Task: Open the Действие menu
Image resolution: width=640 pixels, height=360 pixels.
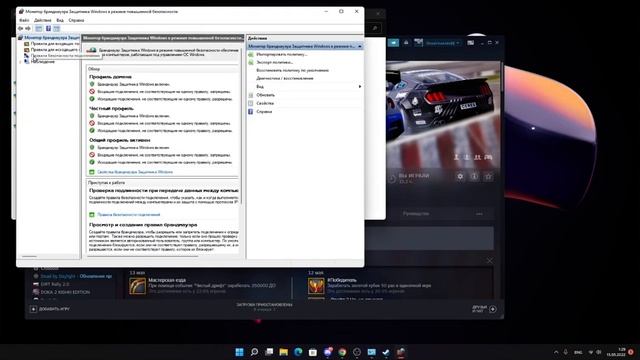Action: tap(42, 20)
